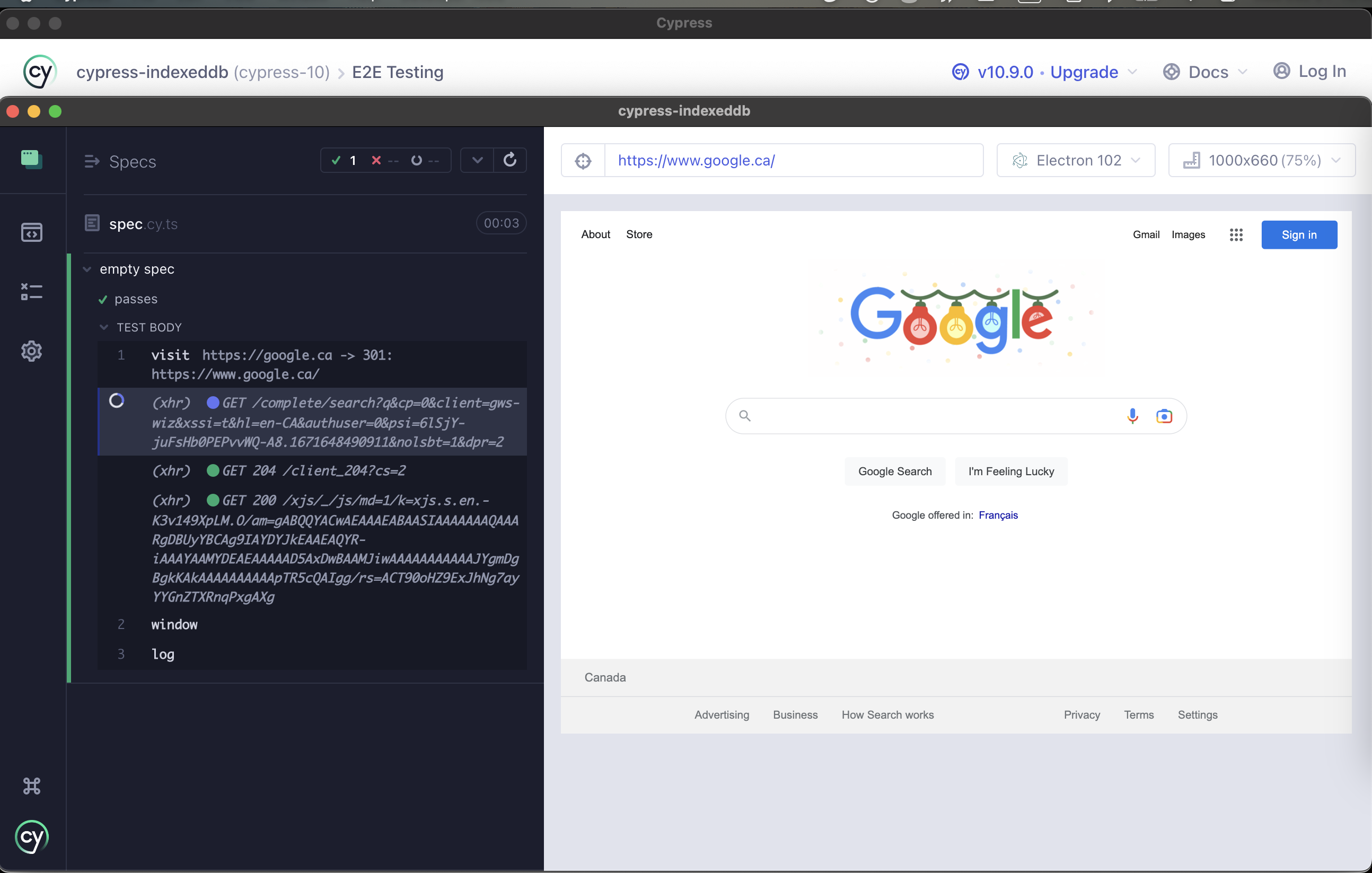1372x873 pixels.
Task: Click the I'm Feeling Lucky button
Action: [x=1011, y=472]
